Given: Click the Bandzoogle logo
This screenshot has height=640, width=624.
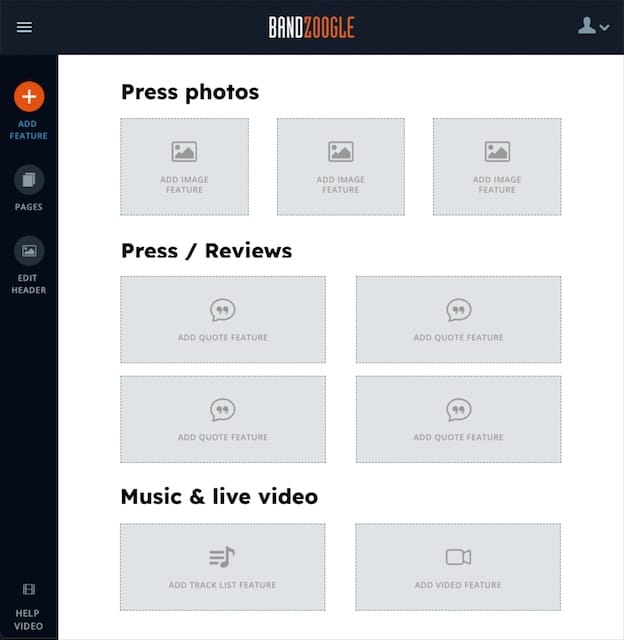Looking at the screenshot, I should pyautogui.click(x=311, y=27).
